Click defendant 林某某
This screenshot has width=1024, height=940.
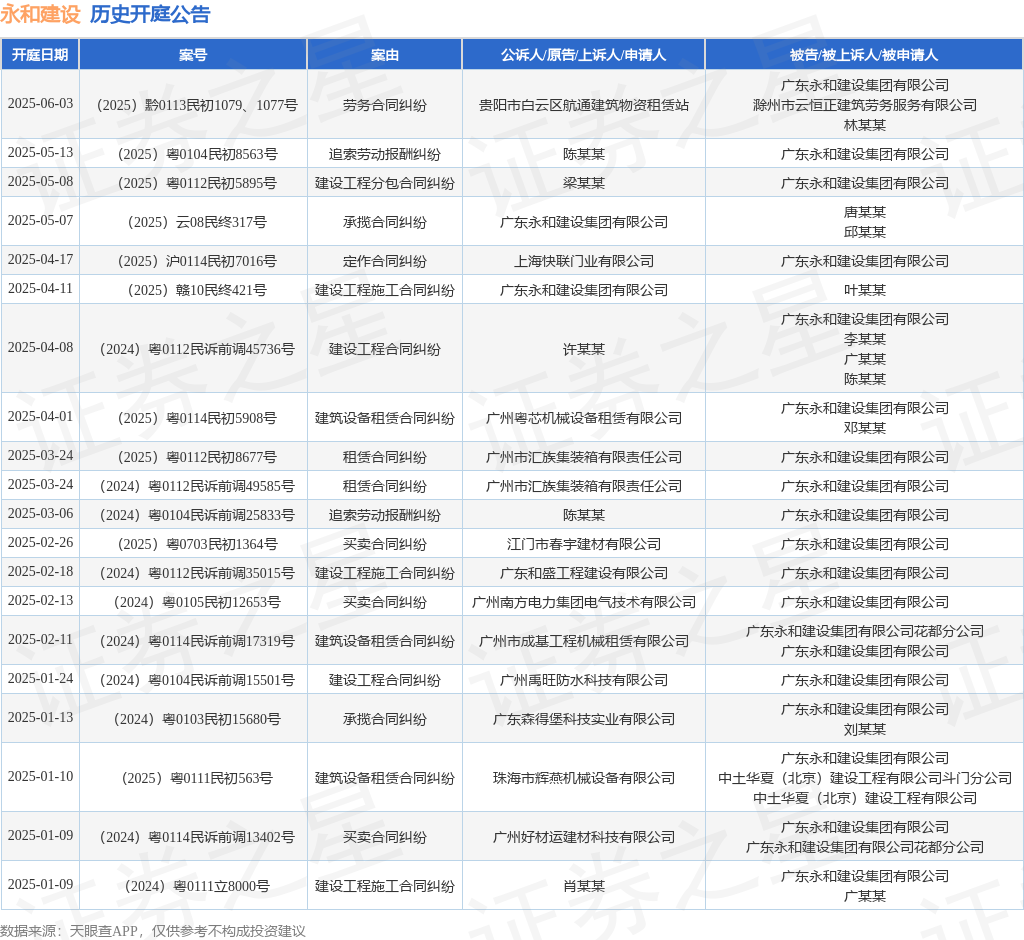click(x=865, y=125)
